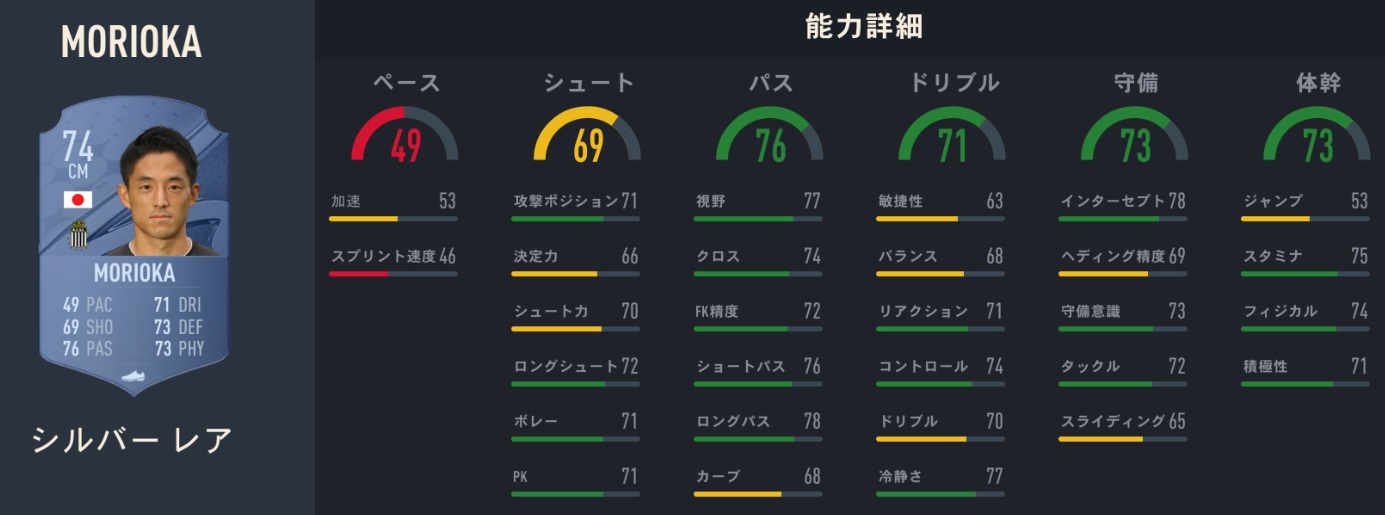Viewport: 1385px width, 515px height.
Task: Click the Japan flag icon on card
Action: click(78, 200)
